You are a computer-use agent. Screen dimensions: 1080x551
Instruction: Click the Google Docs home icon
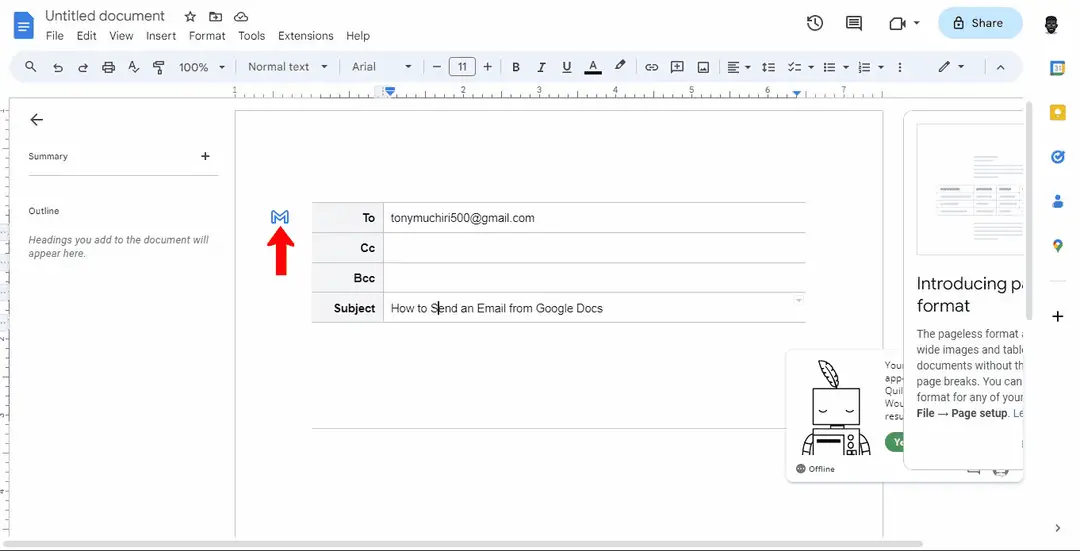[x=24, y=25]
